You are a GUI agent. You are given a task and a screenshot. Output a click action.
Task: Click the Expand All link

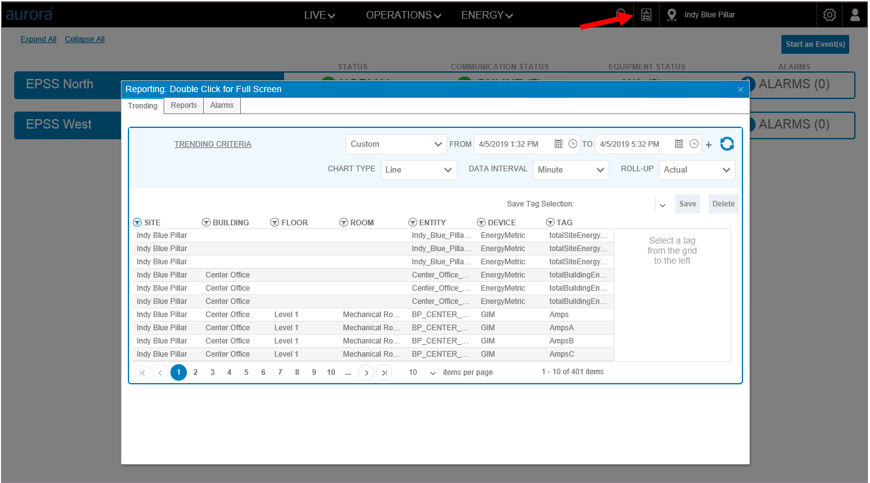(38, 39)
